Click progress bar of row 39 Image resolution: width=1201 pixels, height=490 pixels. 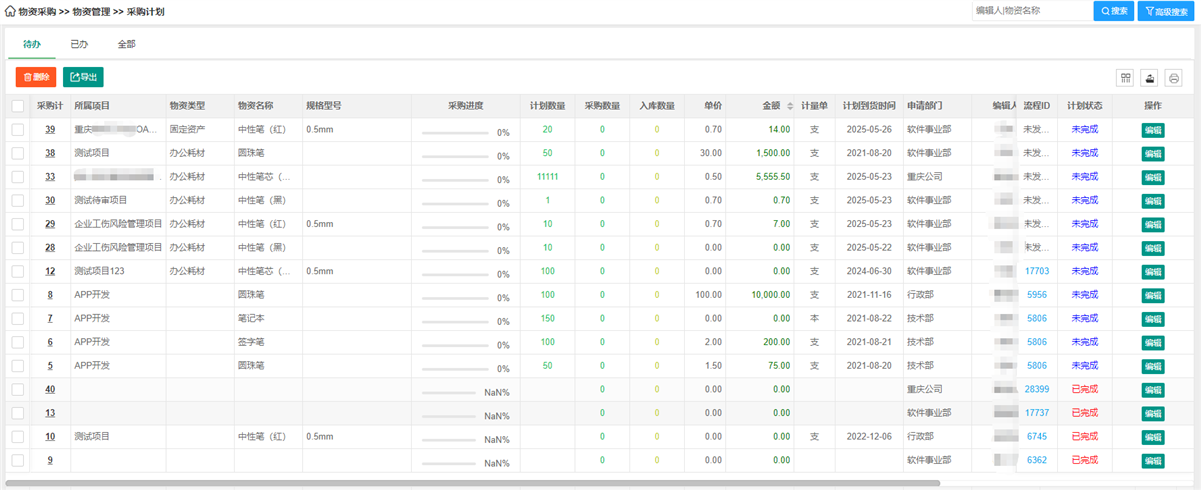coord(457,132)
